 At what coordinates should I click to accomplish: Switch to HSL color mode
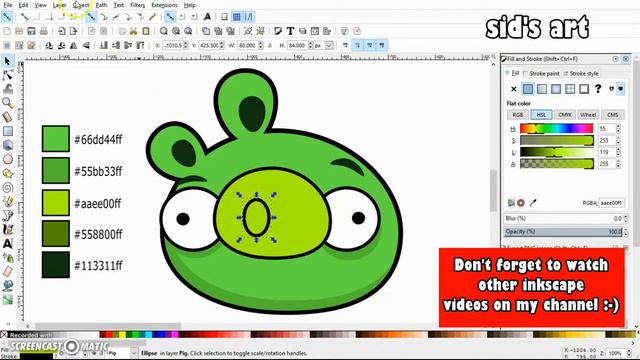point(541,115)
